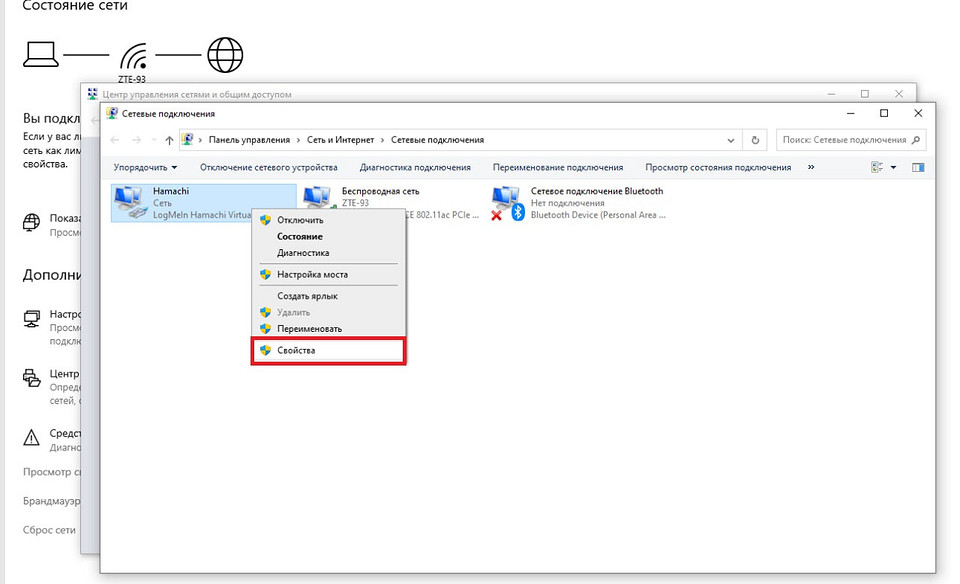Select Диагностика in the context menu
Image resolution: width=960 pixels, height=584 pixels.
click(x=302, y=253)
